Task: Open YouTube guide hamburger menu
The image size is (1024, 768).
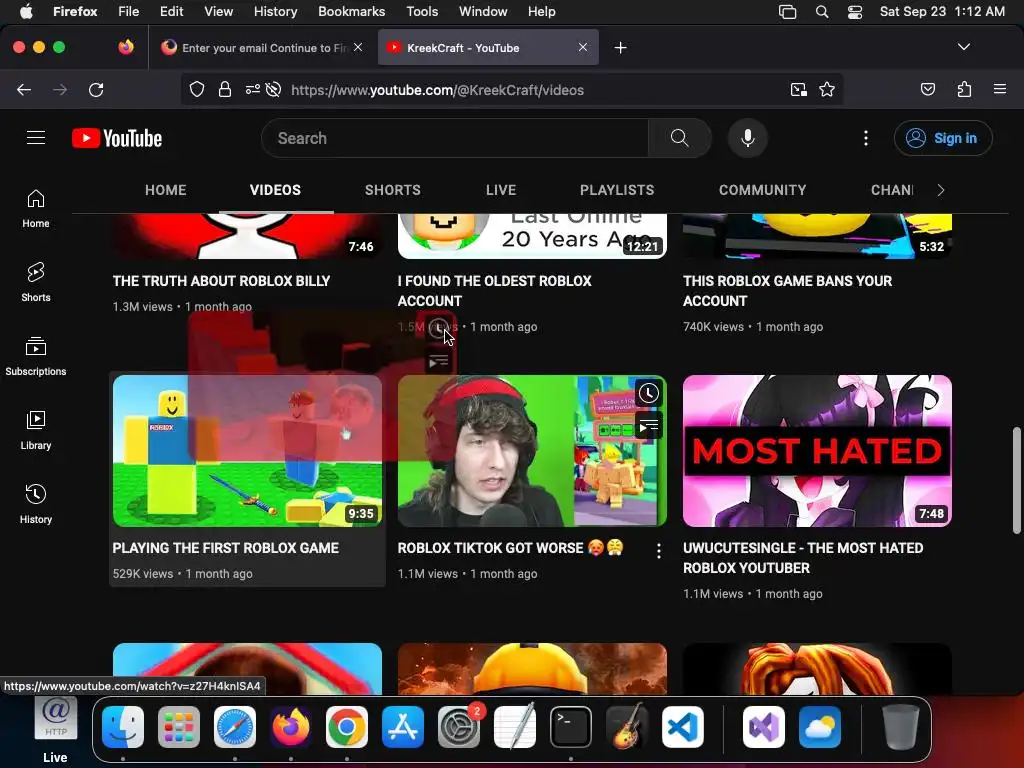Action: 36,138
